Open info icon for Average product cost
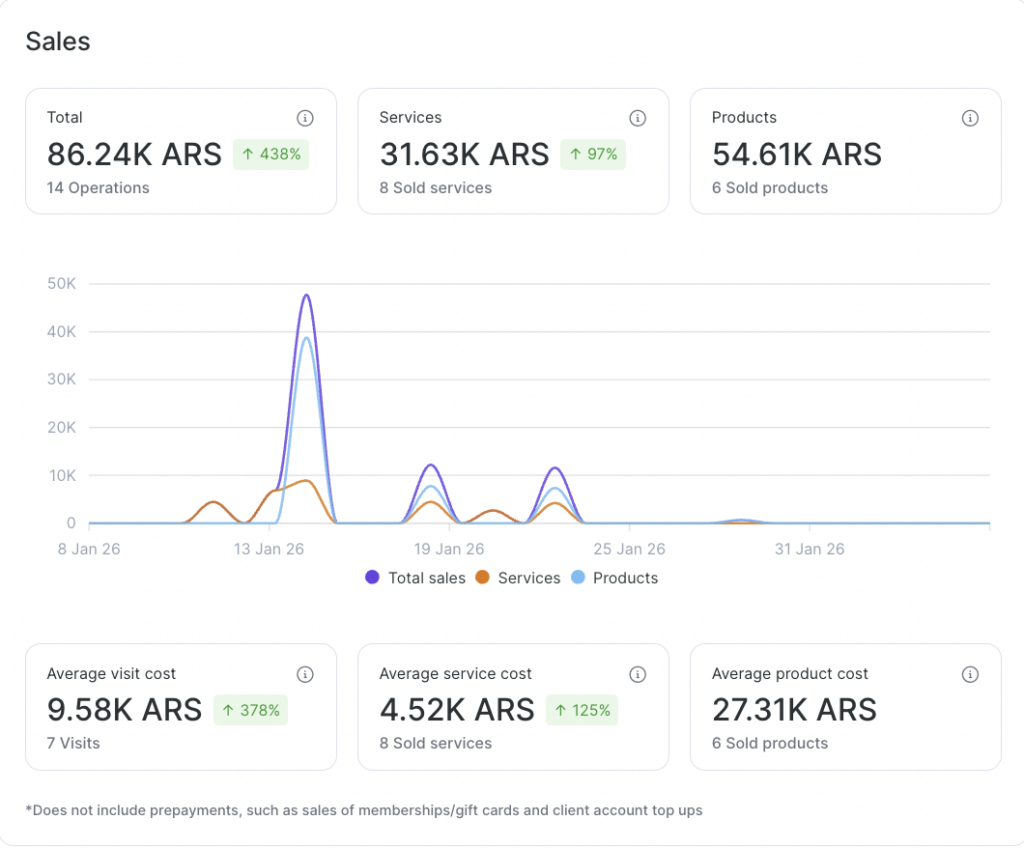The height and width of the screenshot is (848, 1024). tap(969, 674)
